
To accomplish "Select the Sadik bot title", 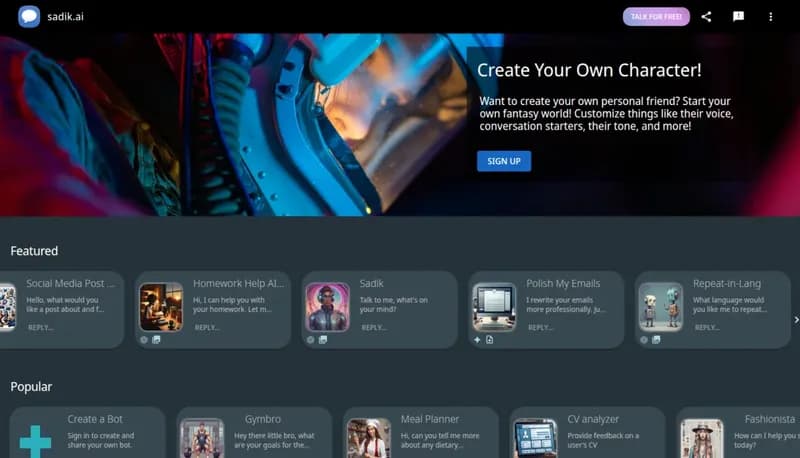I will tap(371, 283).
